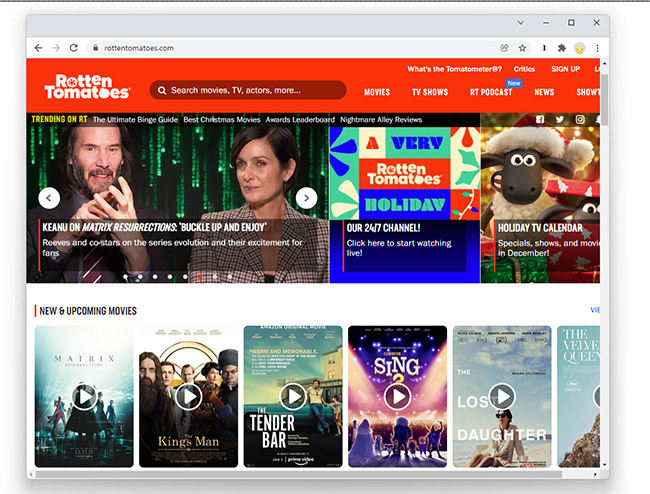650x494 pixels.
Task: Click the horizontal scrollbar at bottom
Action: point(298,475)
